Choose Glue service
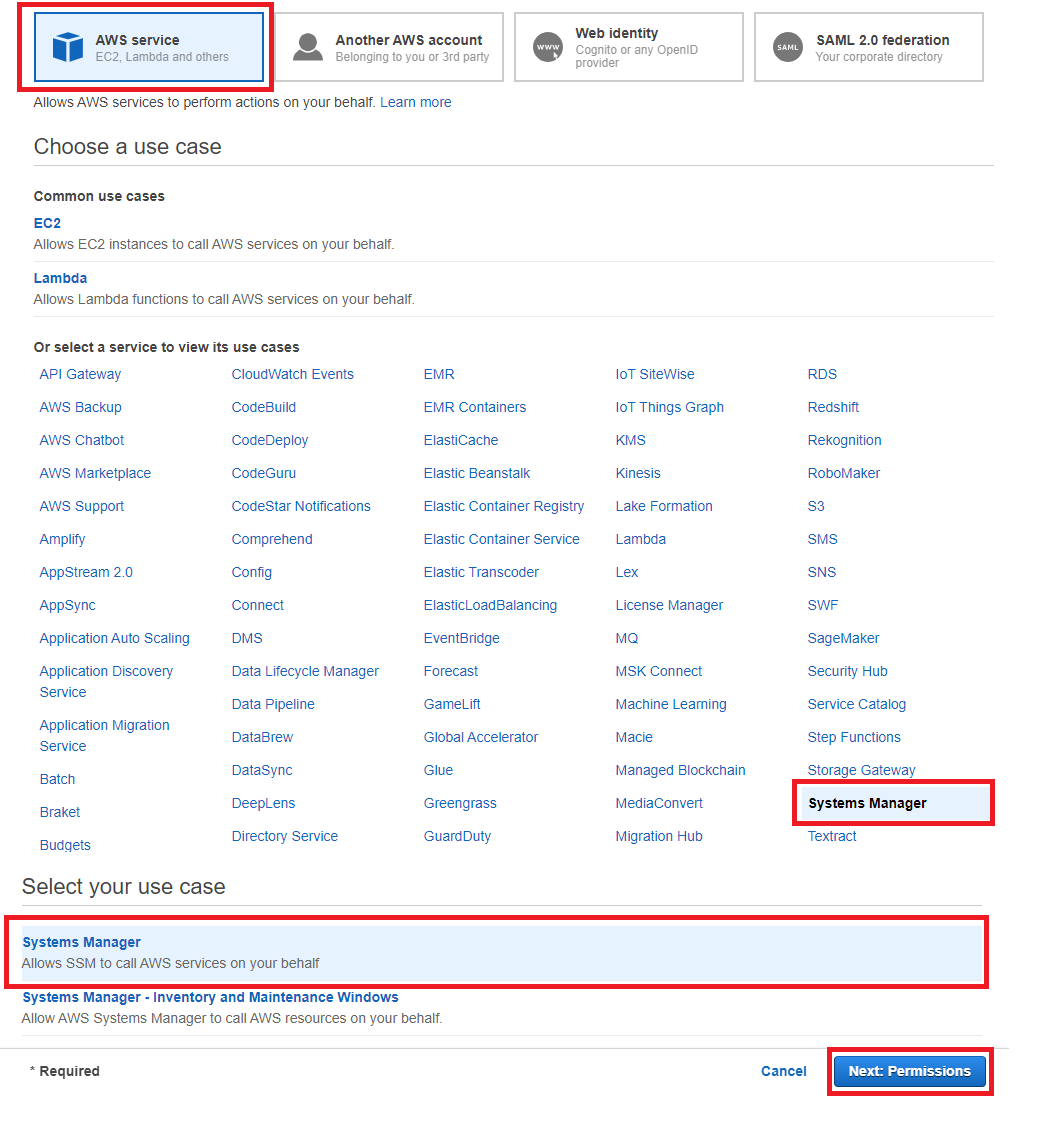This screenshot has width=1044, height=1126. 439,771
